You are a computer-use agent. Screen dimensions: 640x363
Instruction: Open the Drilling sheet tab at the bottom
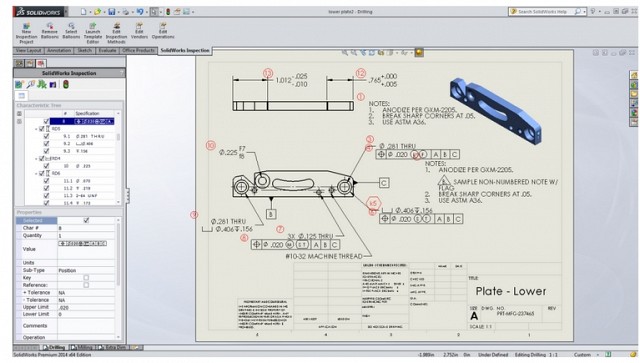pos(54,347)
